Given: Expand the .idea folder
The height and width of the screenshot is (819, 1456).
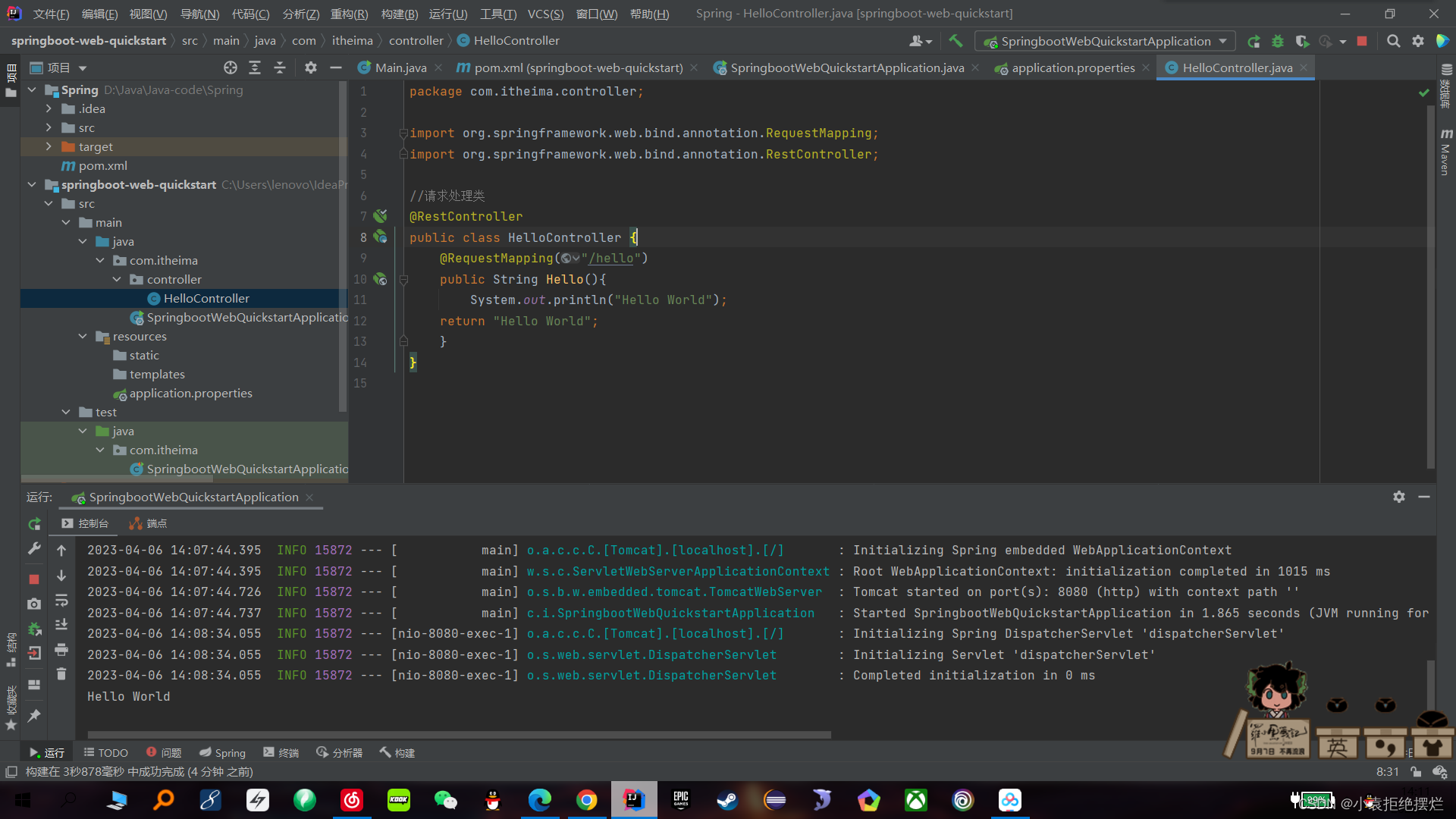Looking at the screenshot, I should pyautogui.click(x=49, y=108).
